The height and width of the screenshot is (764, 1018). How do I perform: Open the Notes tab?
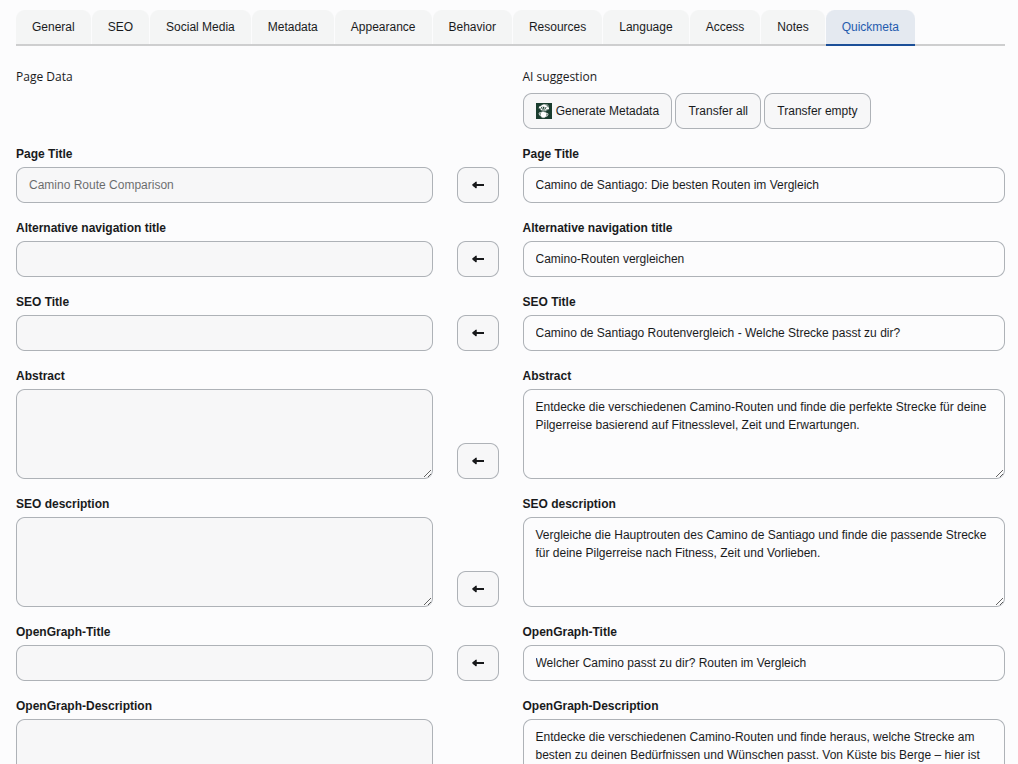tap(793, 27)
